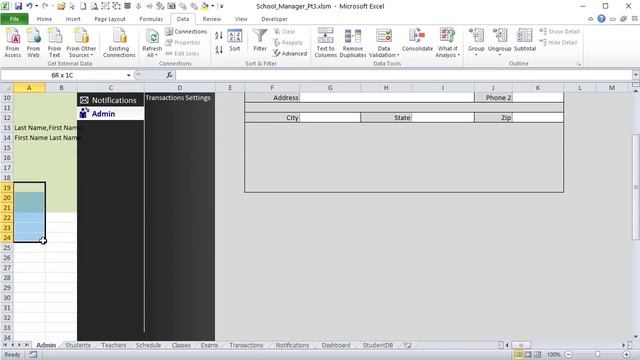
Task: Click Remove Duplicates
Action: click(x=353, y=42)
